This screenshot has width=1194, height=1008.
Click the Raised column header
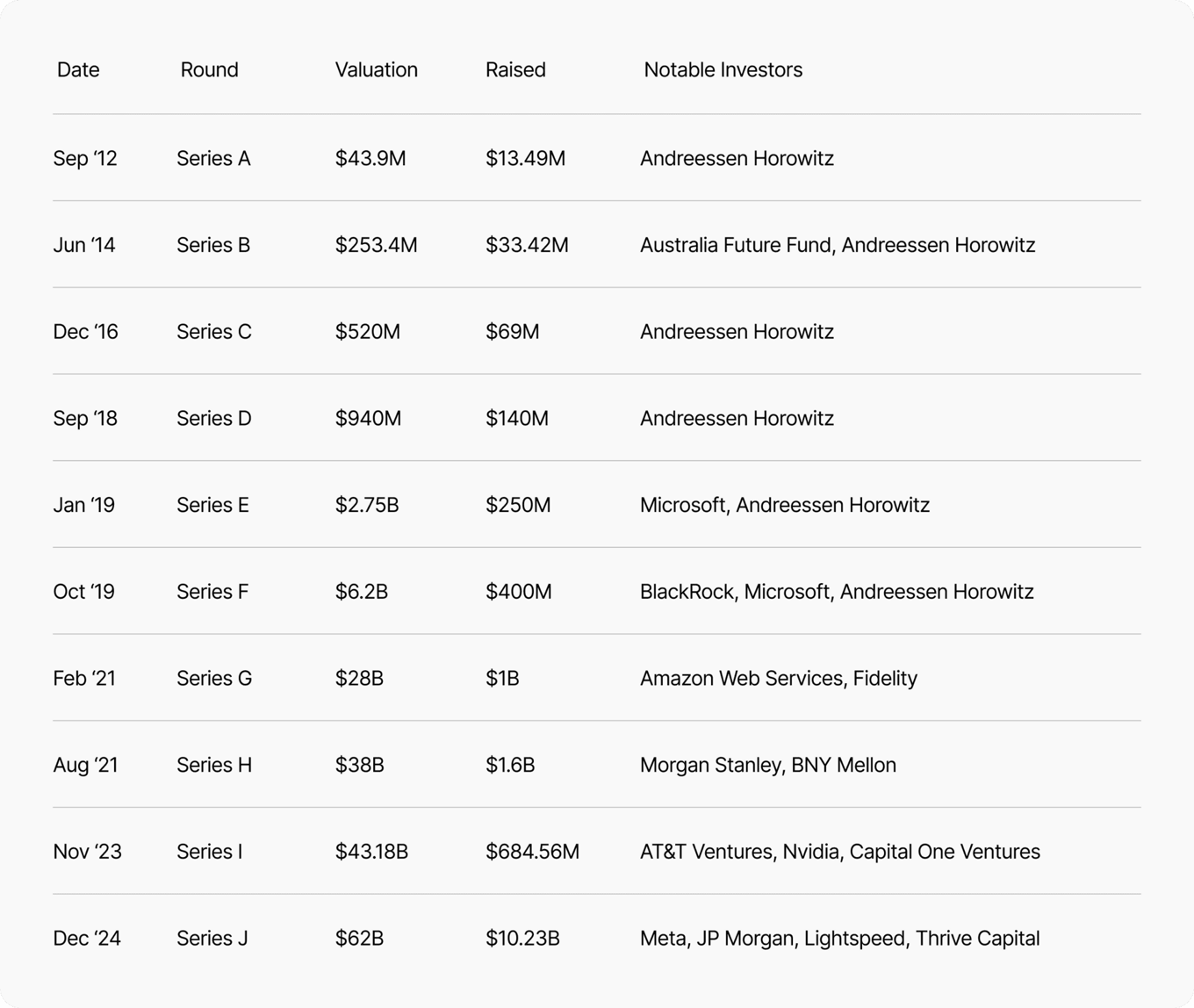(515, 70)
